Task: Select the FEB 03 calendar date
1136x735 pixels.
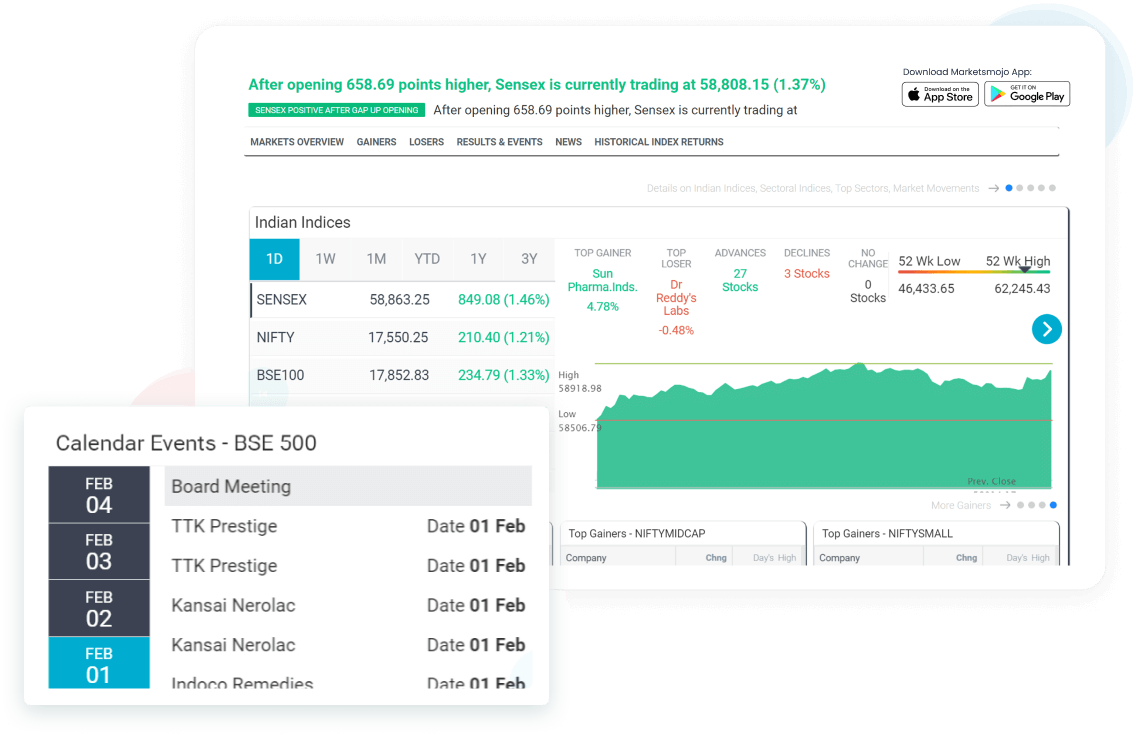Action: tap(99, 551)
